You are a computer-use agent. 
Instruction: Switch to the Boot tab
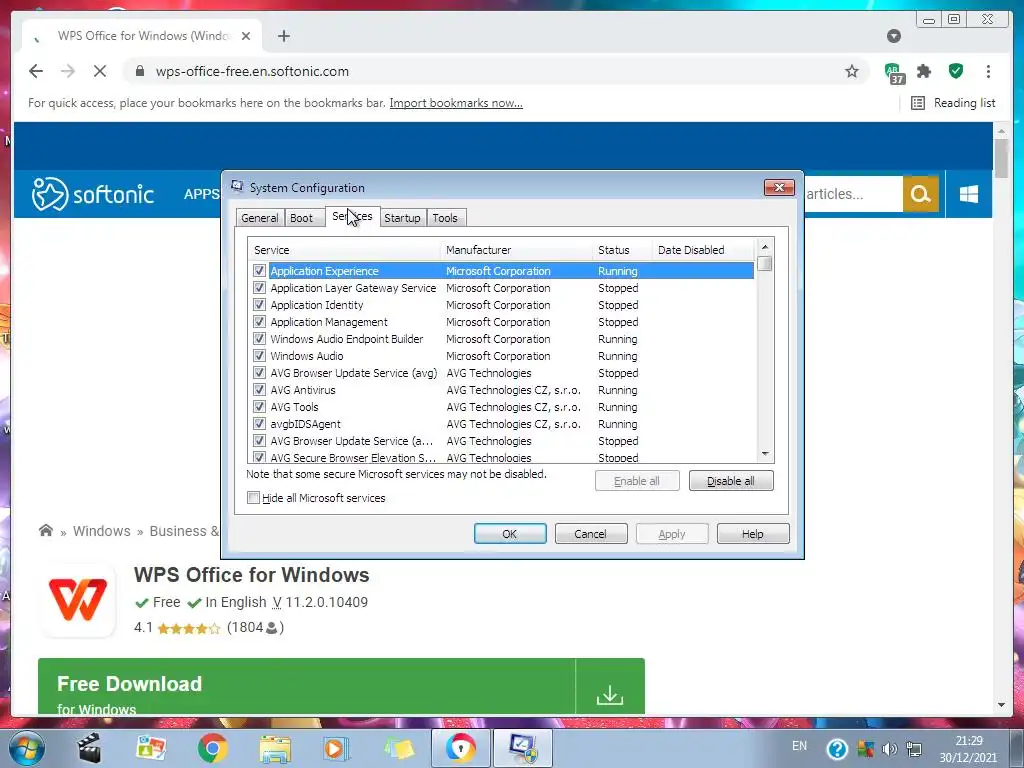coord(302,218)
